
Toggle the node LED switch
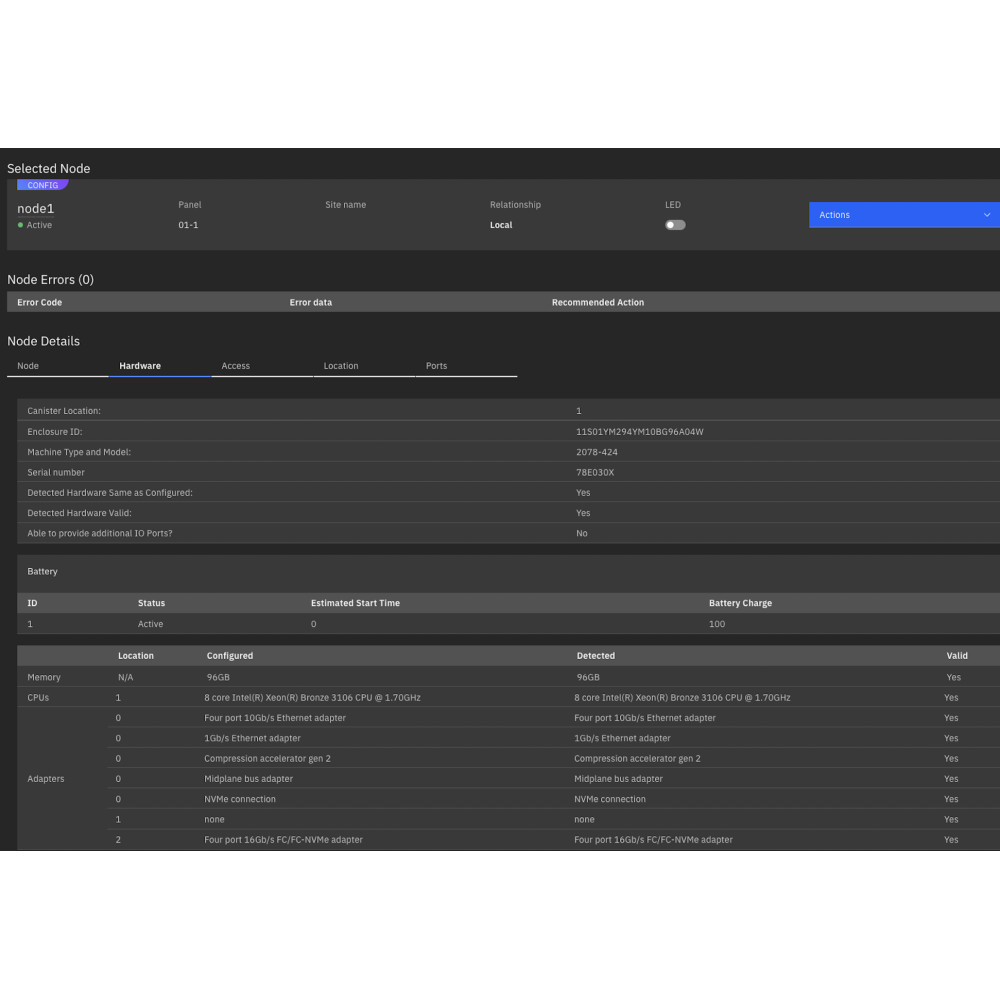pos(676,225)
